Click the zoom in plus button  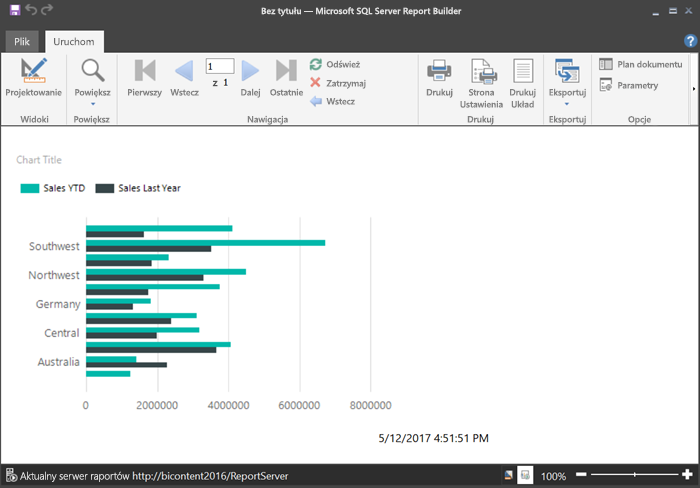point(688,474)
